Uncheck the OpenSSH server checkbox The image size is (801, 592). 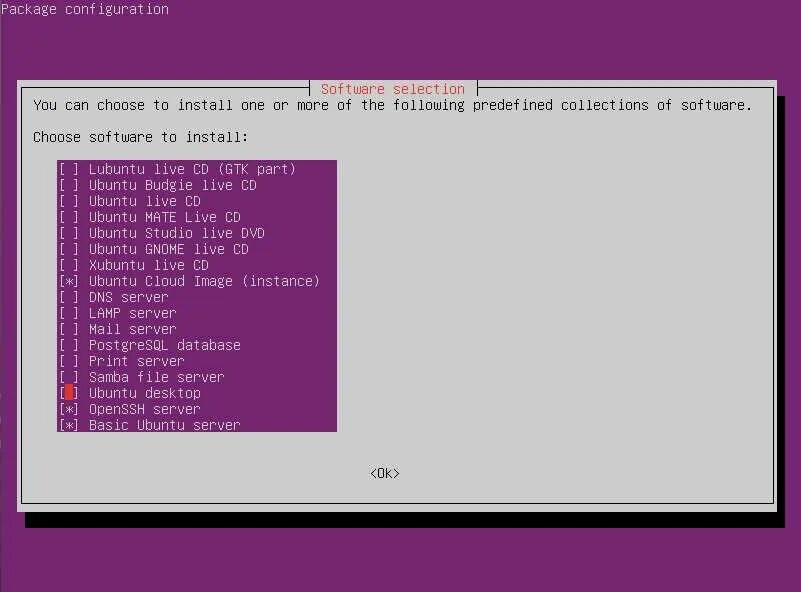click(x=69, y=409)
